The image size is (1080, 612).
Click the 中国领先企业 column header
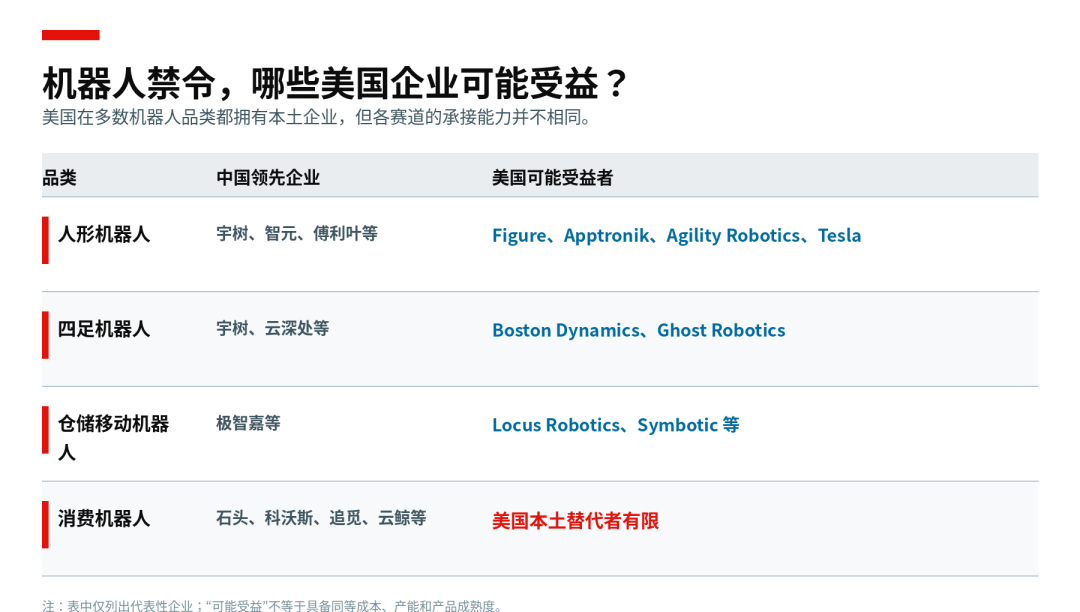pos(268,178)
